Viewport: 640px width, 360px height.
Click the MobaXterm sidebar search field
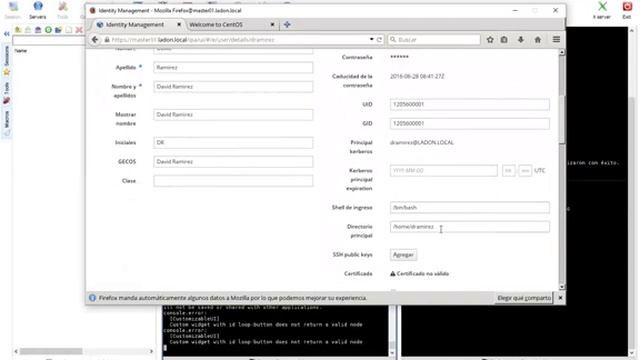tap(49, 40)
